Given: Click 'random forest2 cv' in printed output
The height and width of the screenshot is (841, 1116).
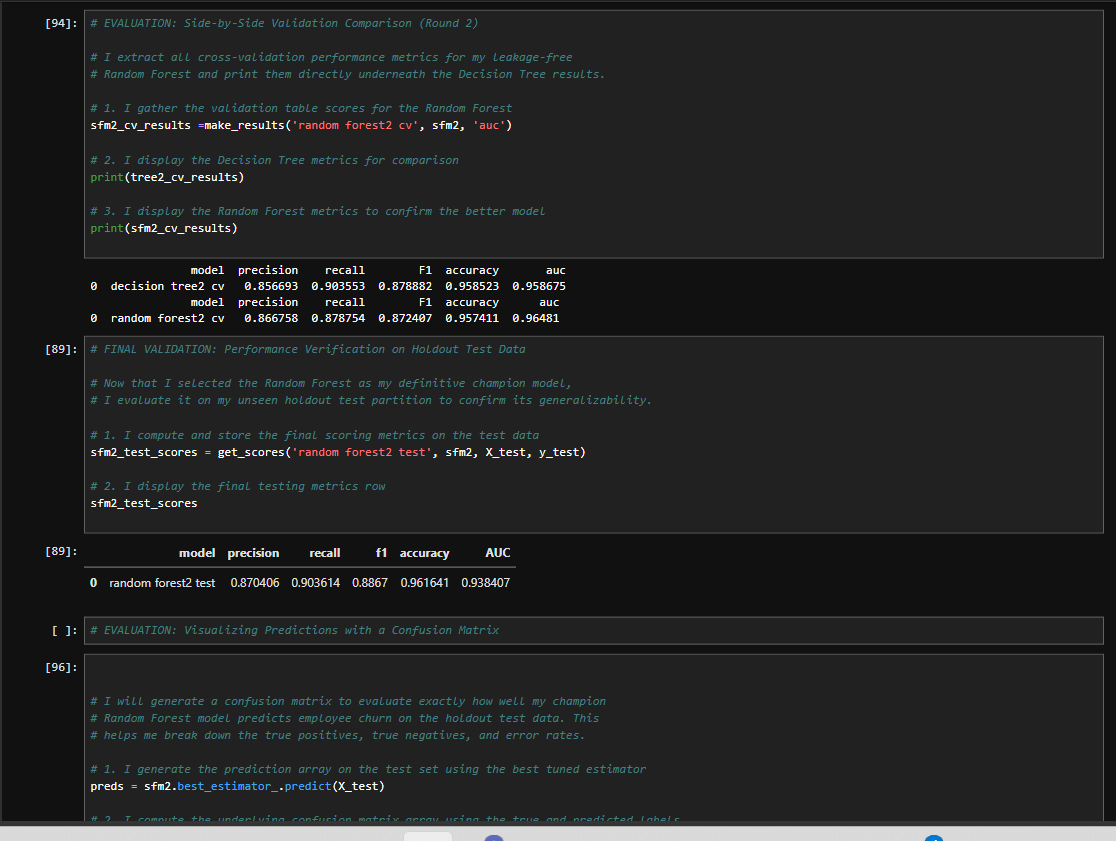Looking at the screenshot, I should click(167, 318).
